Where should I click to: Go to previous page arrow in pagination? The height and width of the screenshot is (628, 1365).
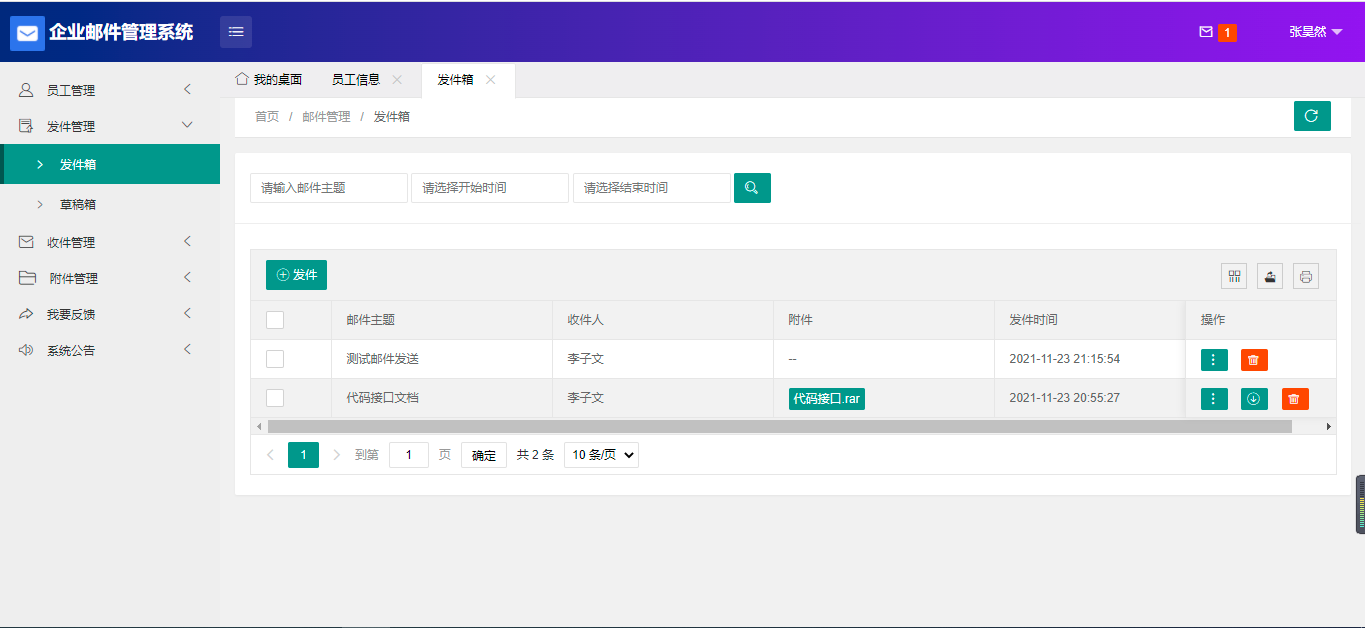click(270, 455)
